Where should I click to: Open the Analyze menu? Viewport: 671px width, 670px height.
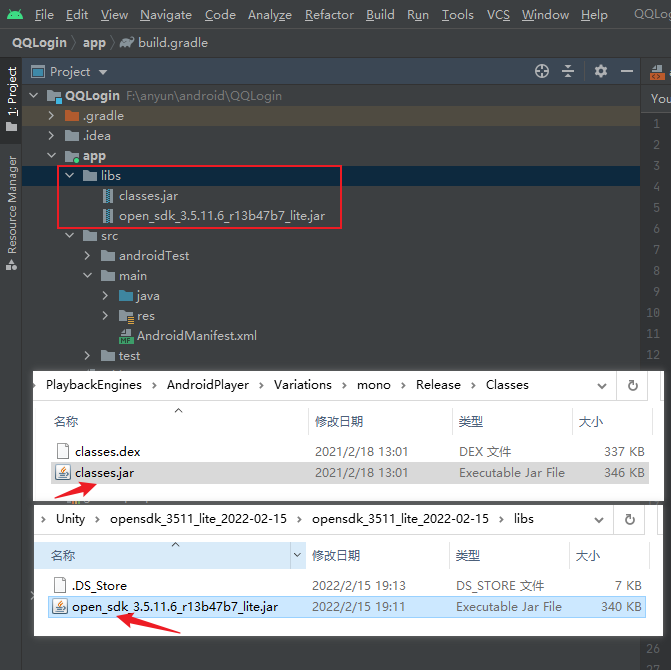(270, 15)
